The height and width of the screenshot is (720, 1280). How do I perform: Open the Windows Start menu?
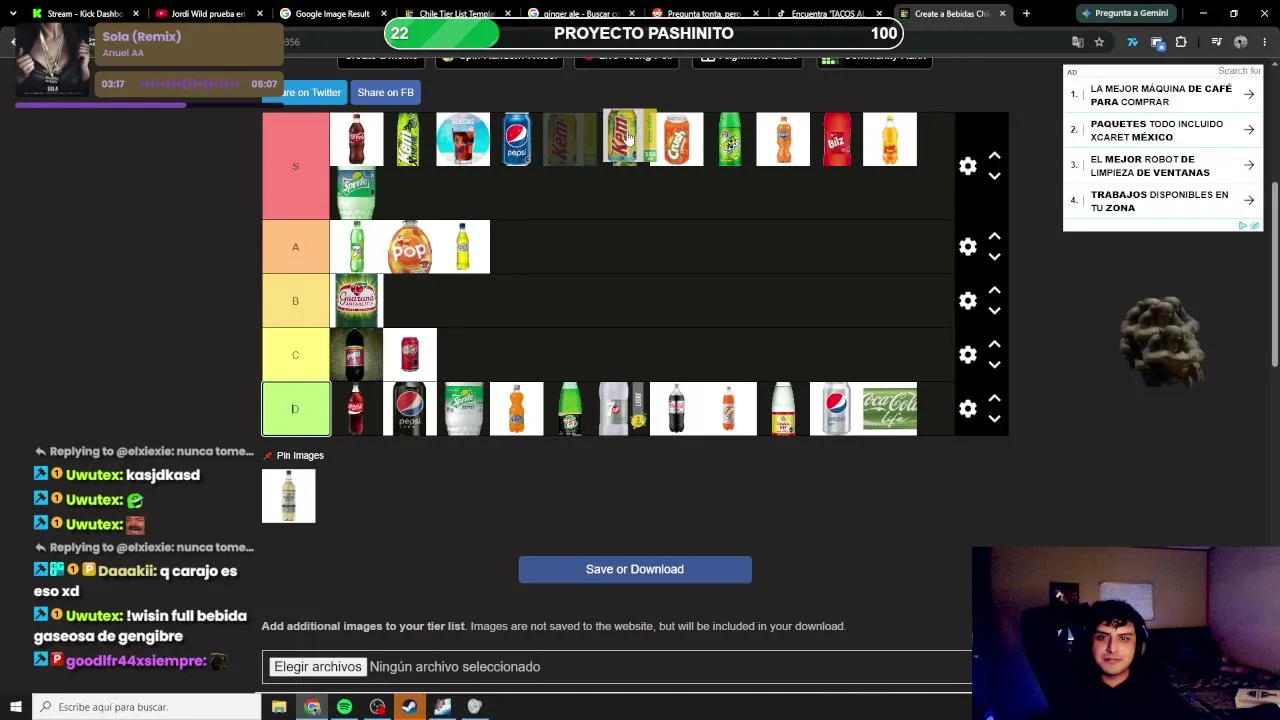[x=15, y=707]
